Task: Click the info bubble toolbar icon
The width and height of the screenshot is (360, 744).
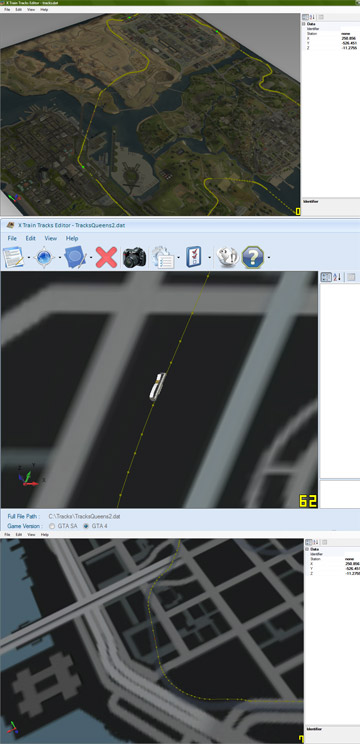Action: click(x=226, y=257)
